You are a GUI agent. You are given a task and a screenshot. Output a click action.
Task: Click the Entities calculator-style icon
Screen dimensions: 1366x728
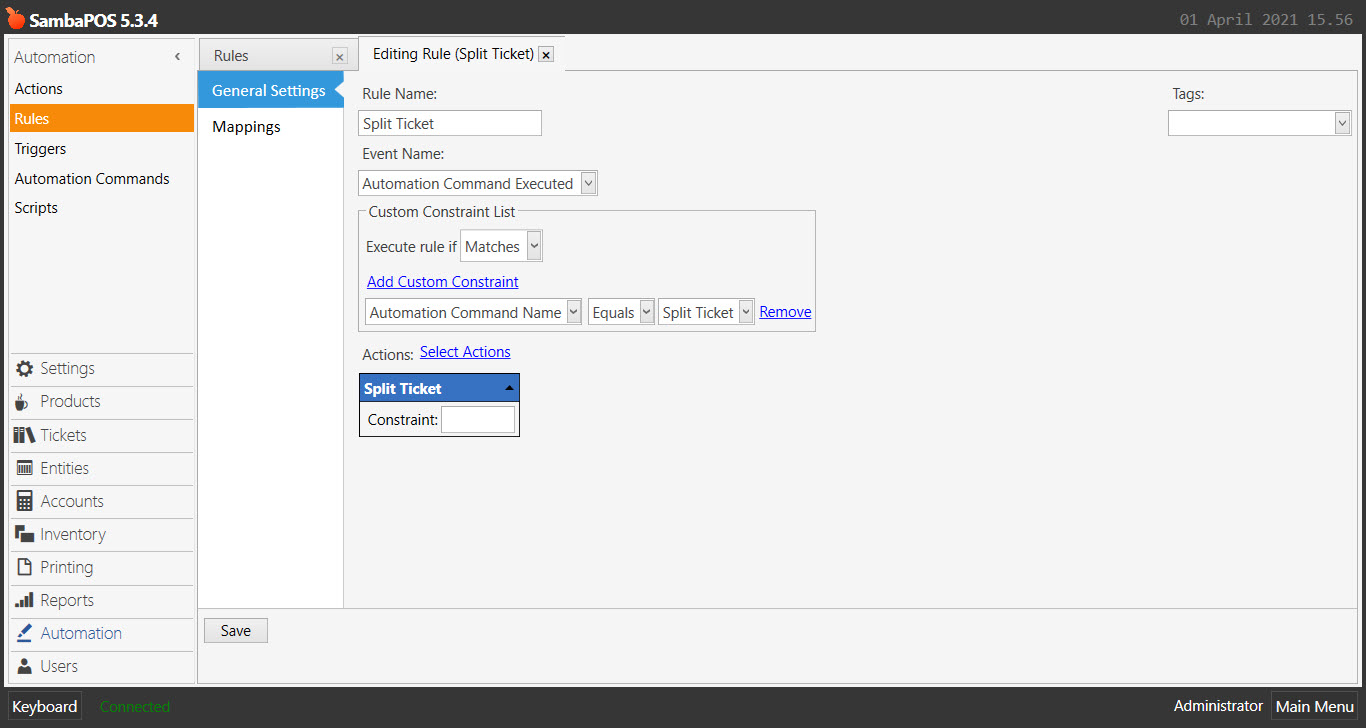[22, 468]
